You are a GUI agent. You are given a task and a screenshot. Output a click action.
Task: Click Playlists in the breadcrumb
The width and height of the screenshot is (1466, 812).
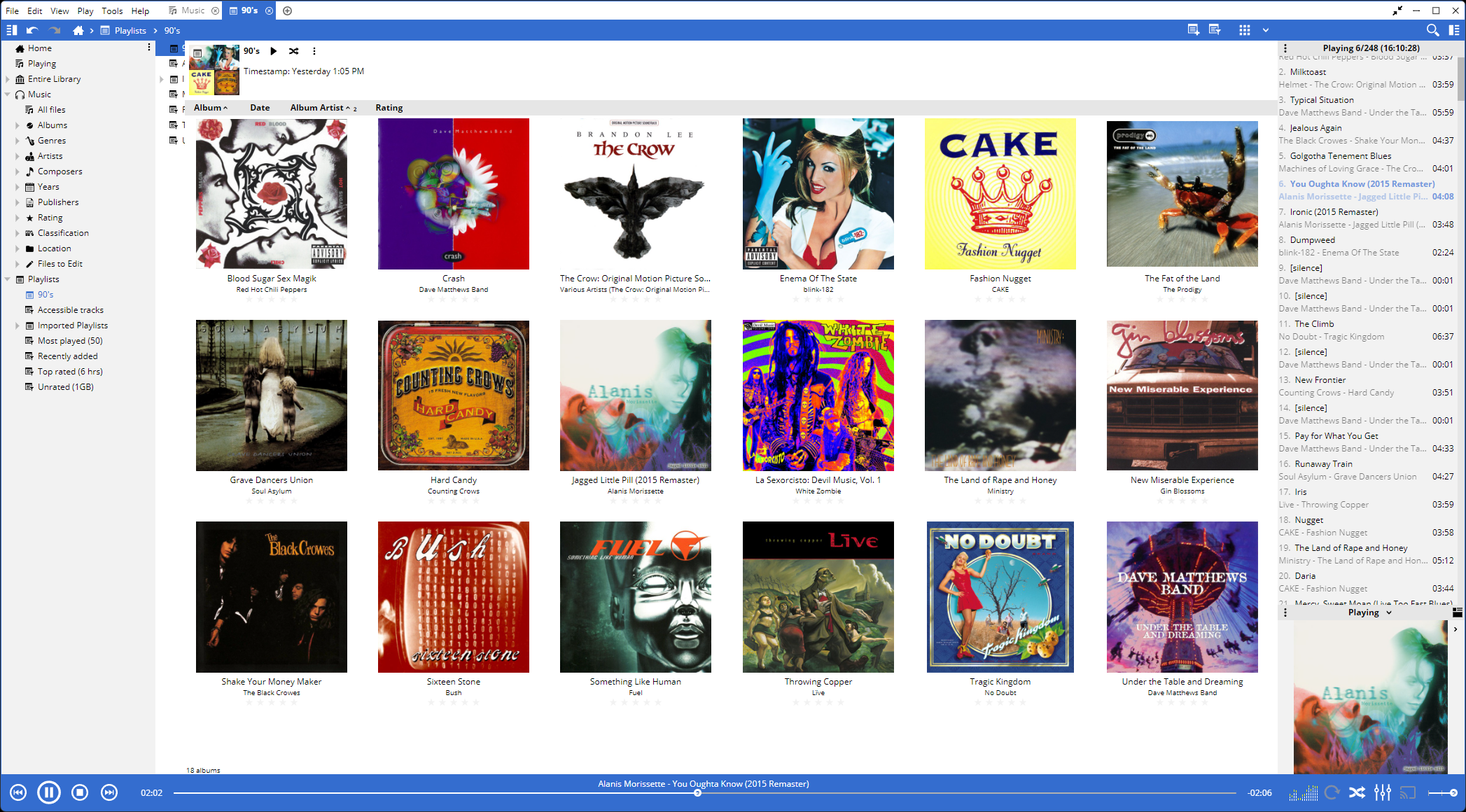(130, 30)
